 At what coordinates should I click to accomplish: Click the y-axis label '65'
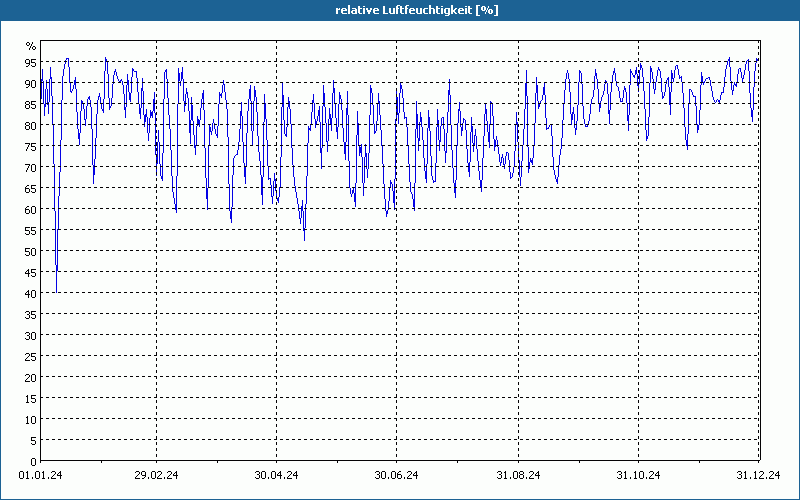(x=31, y=189)
